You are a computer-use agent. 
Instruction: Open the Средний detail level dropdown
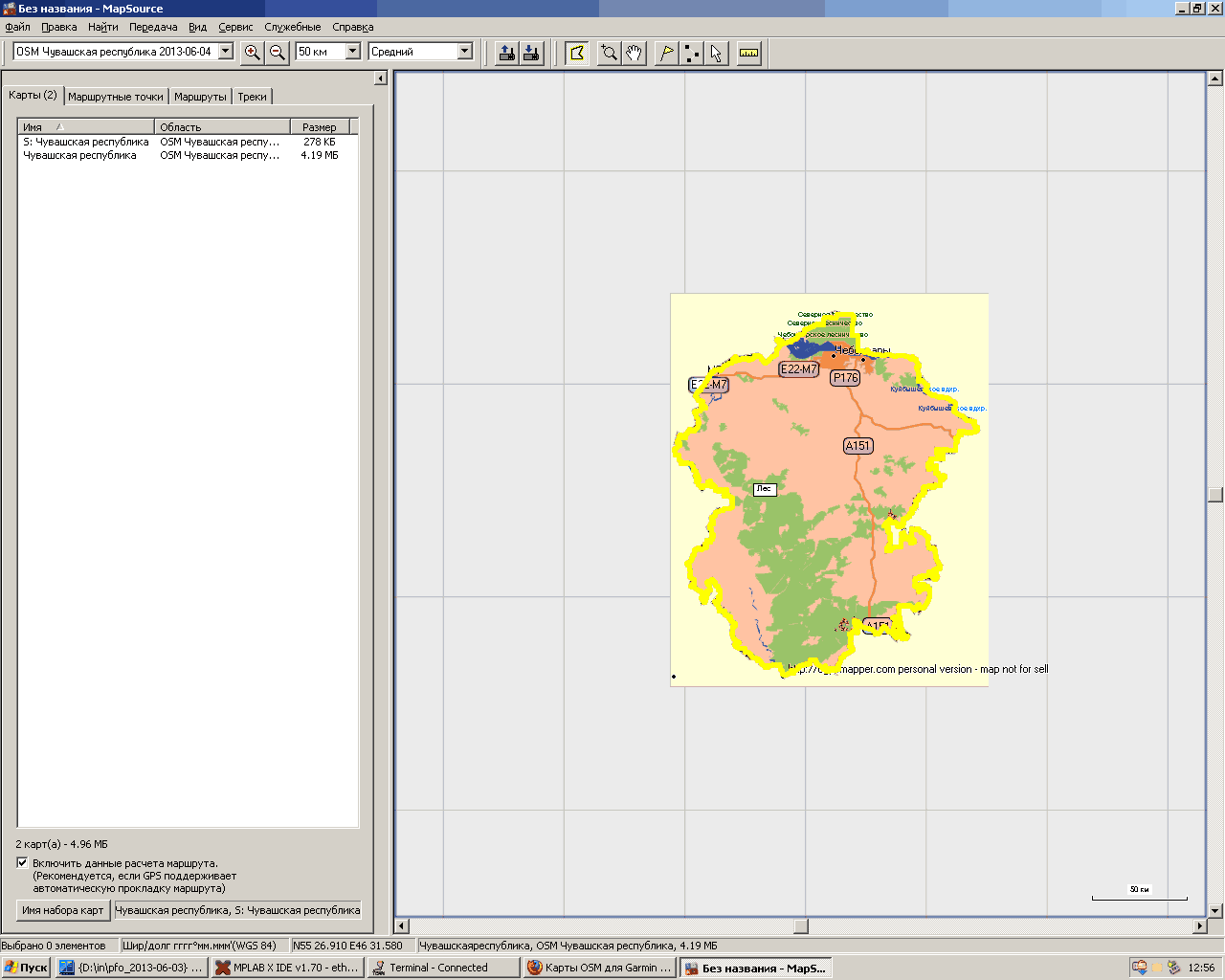465,52
